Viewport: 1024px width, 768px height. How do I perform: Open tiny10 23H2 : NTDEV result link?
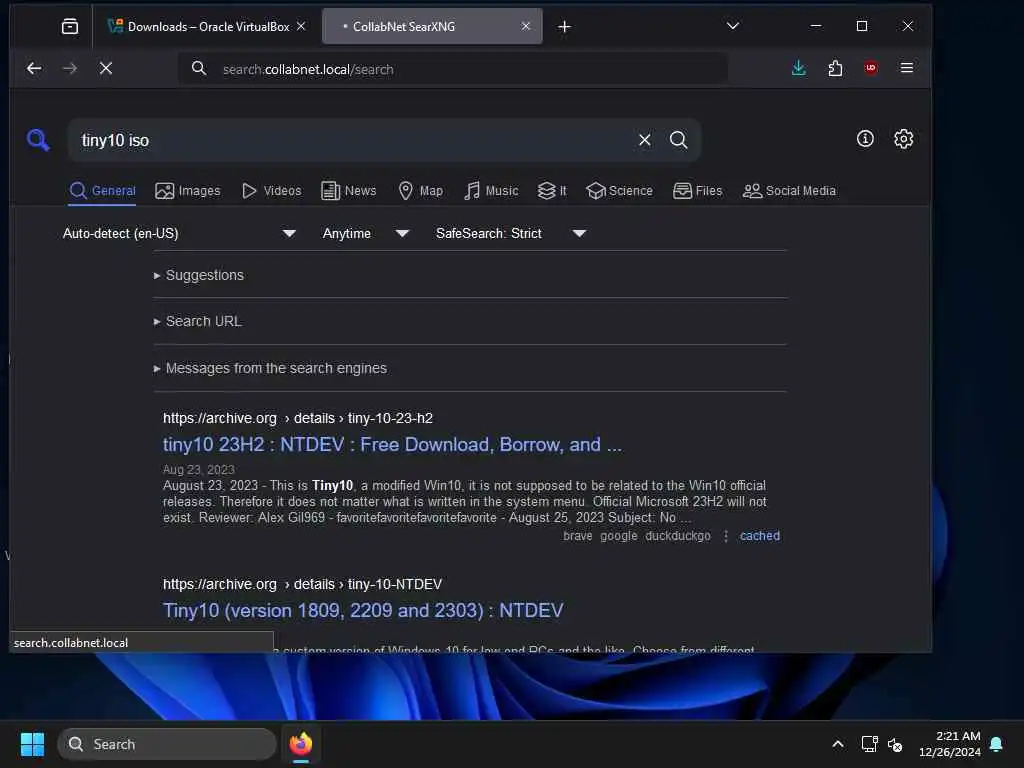click(392, 445)
